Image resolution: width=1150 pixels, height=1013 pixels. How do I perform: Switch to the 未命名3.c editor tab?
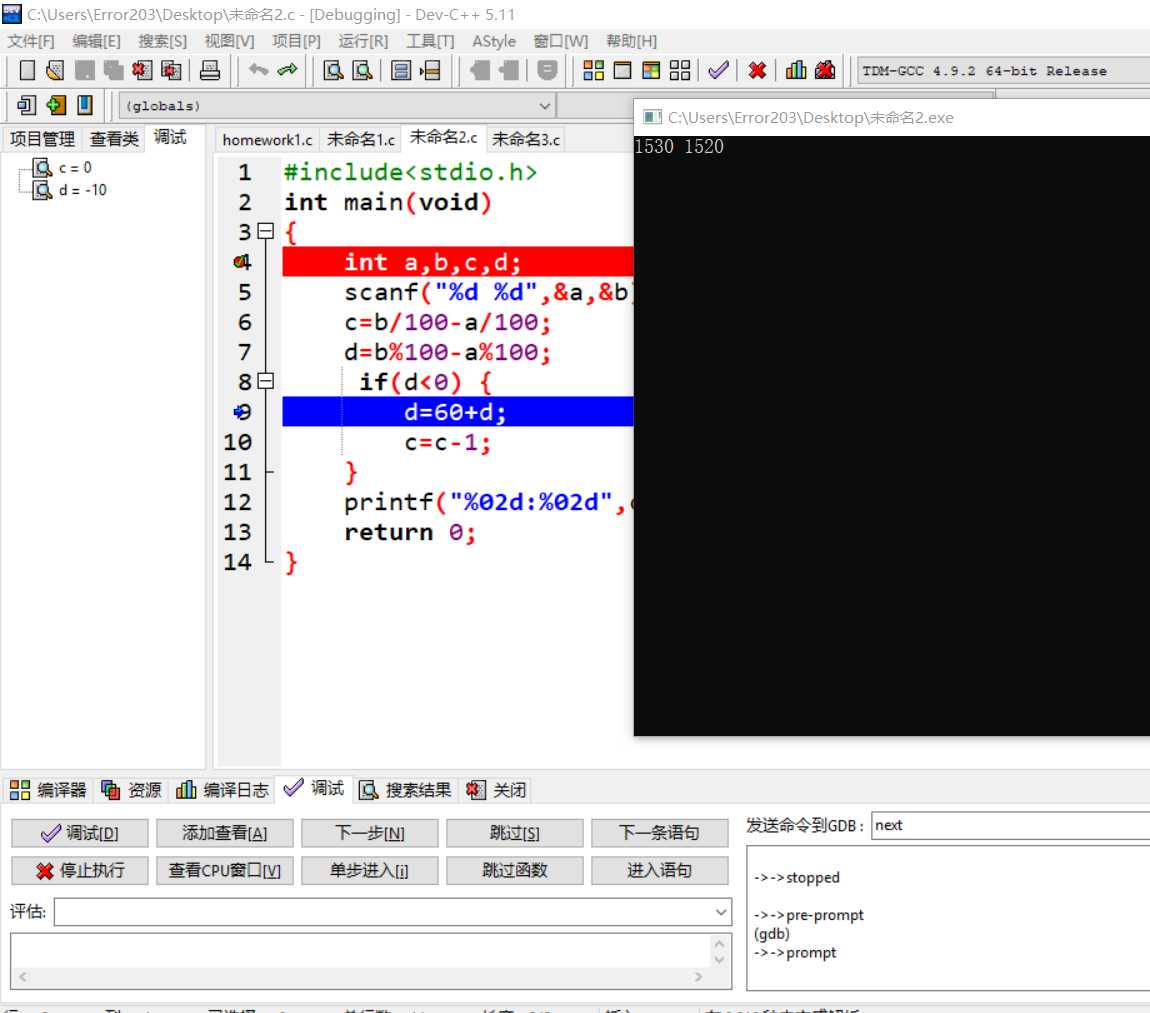tap(526, 139)
